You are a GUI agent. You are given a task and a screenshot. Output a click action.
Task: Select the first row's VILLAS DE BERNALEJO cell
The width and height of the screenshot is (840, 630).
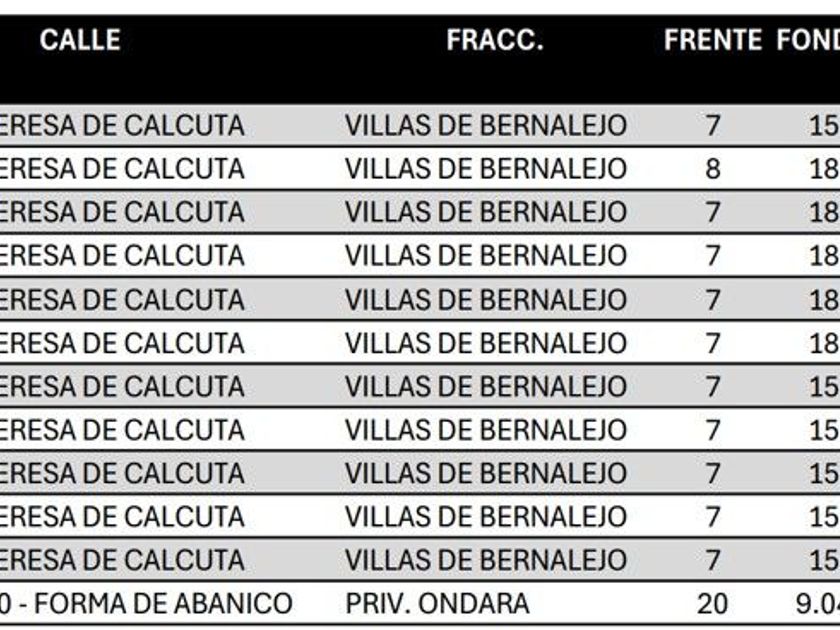486,126
